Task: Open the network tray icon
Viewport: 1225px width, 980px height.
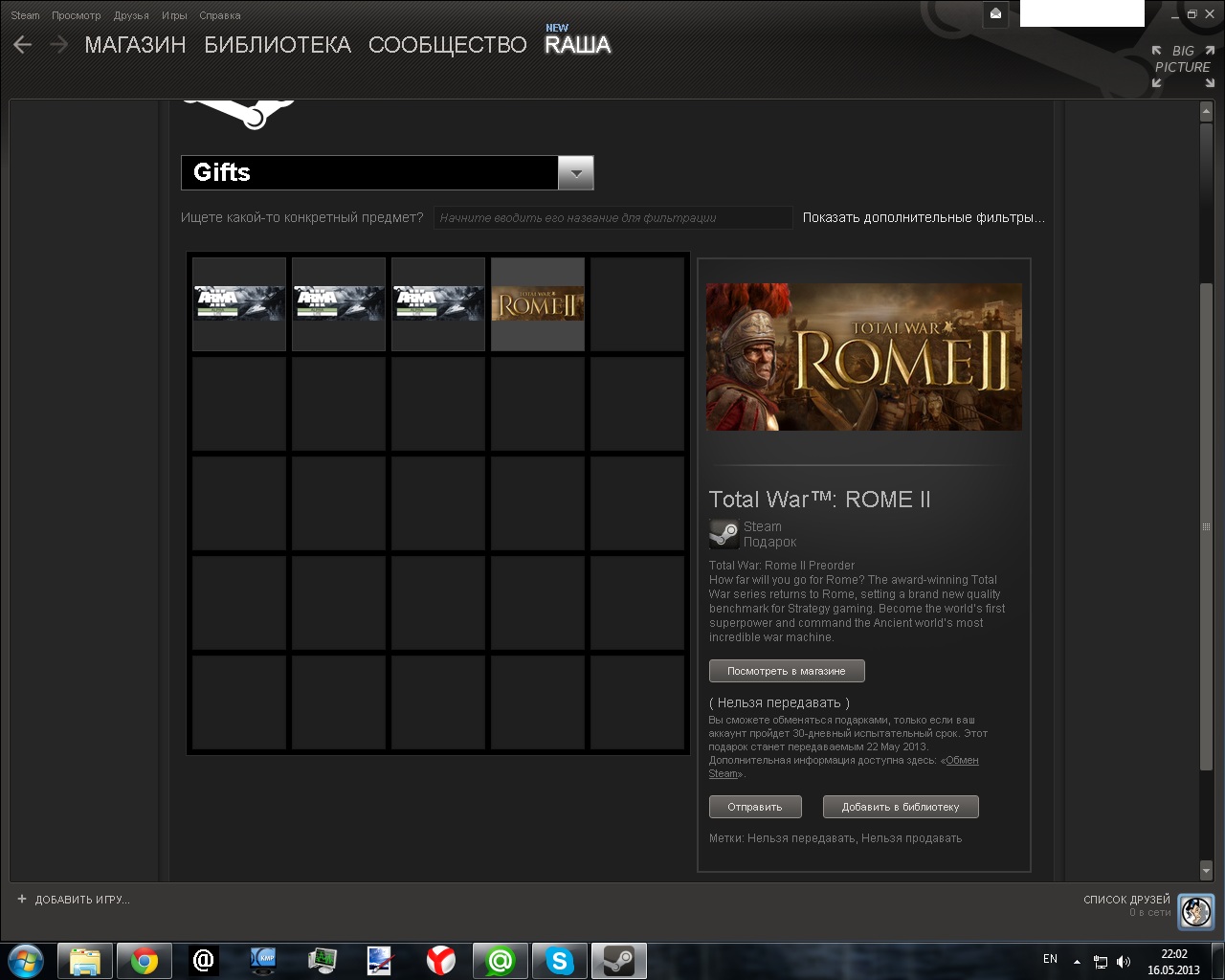Action: (x=1101, y=962)
